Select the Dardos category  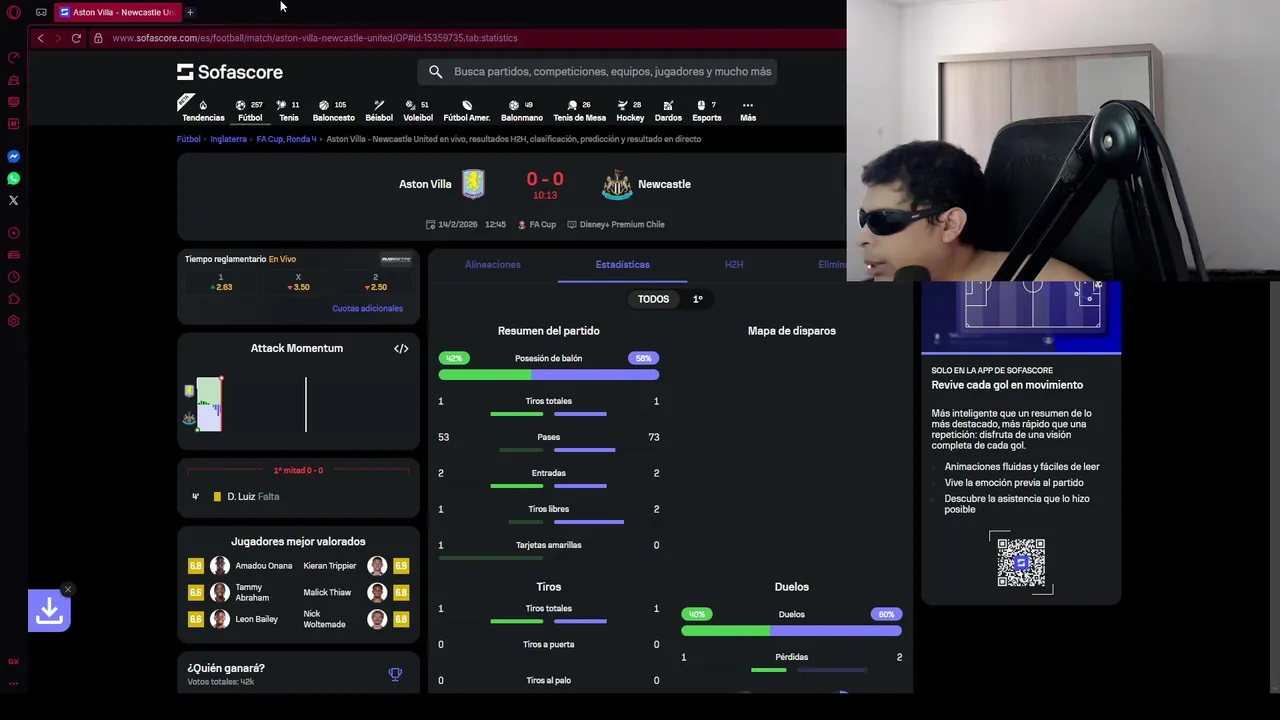coord(668,110)
